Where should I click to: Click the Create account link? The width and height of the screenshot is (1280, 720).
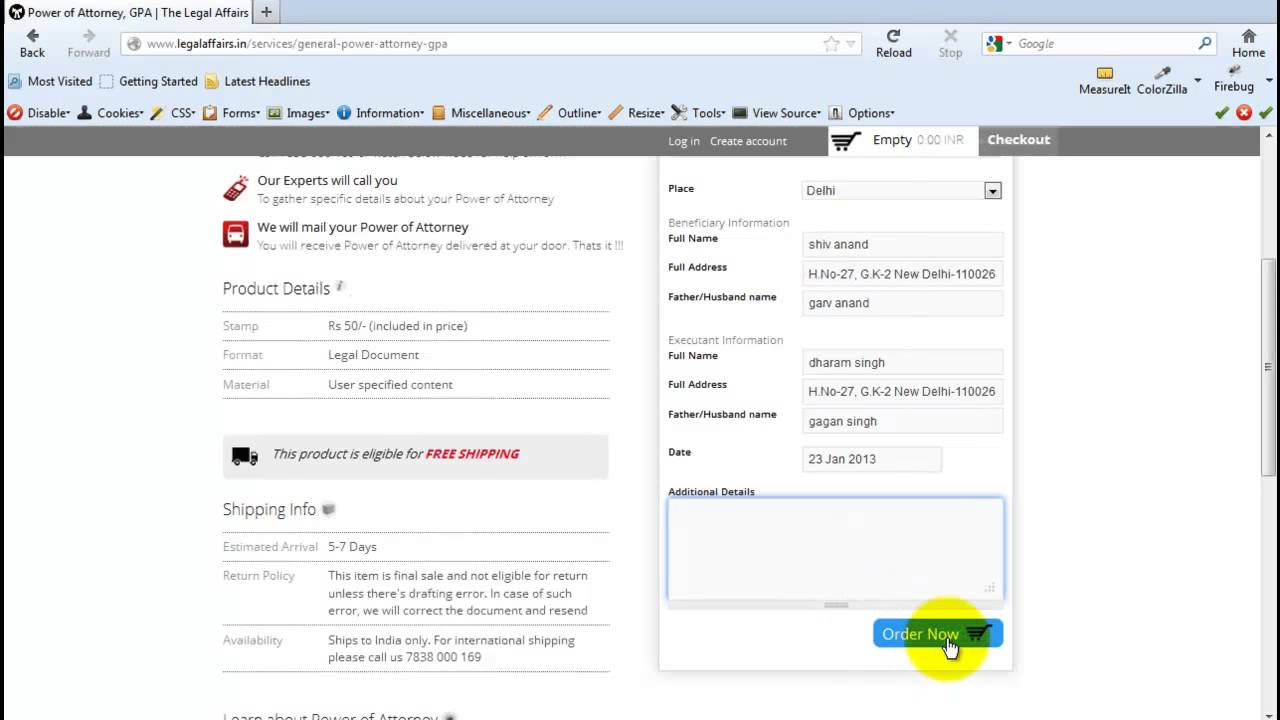[748, 141]
